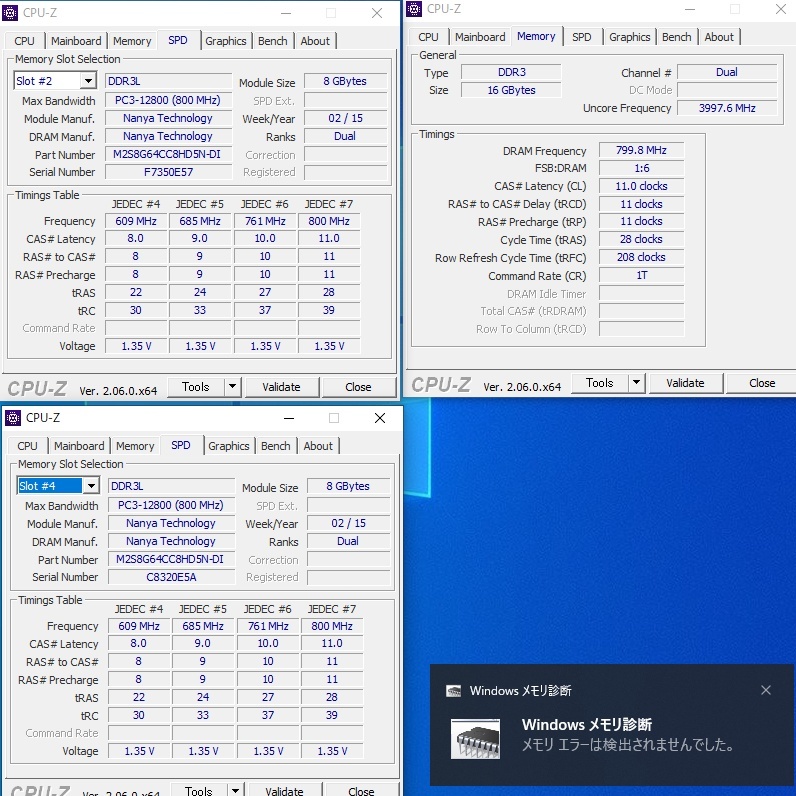
Task: Click CPU-Z app icon in Slot #2 window title bar
Action: pos(10,13)
